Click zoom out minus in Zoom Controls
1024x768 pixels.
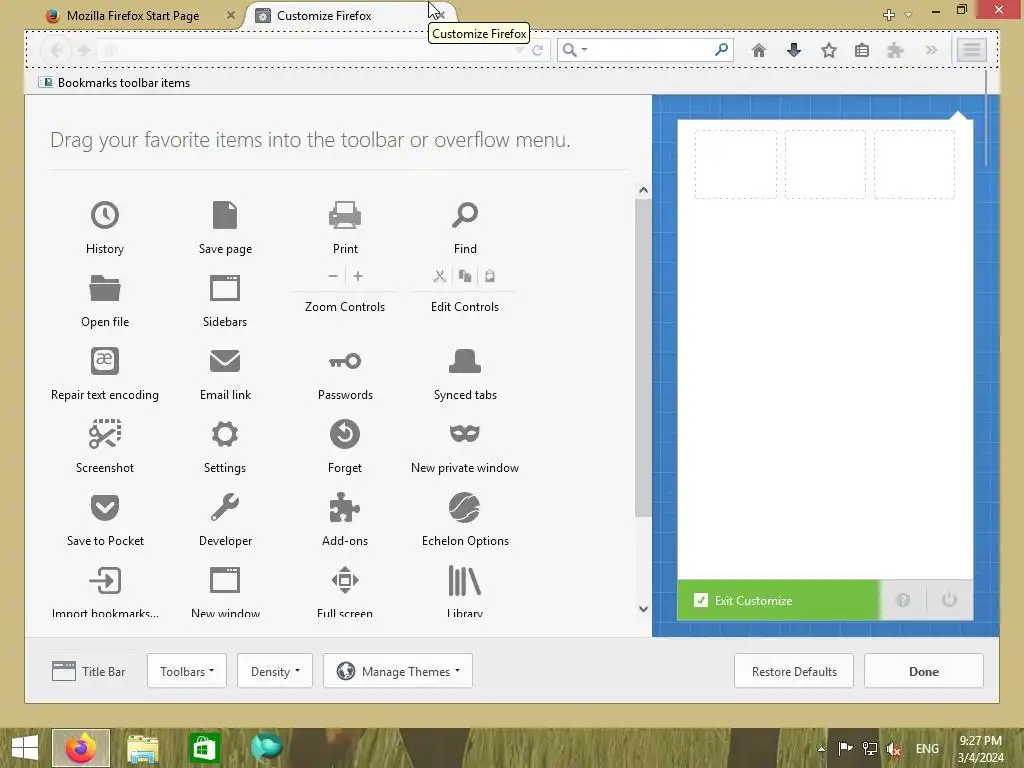pos(333,276)
